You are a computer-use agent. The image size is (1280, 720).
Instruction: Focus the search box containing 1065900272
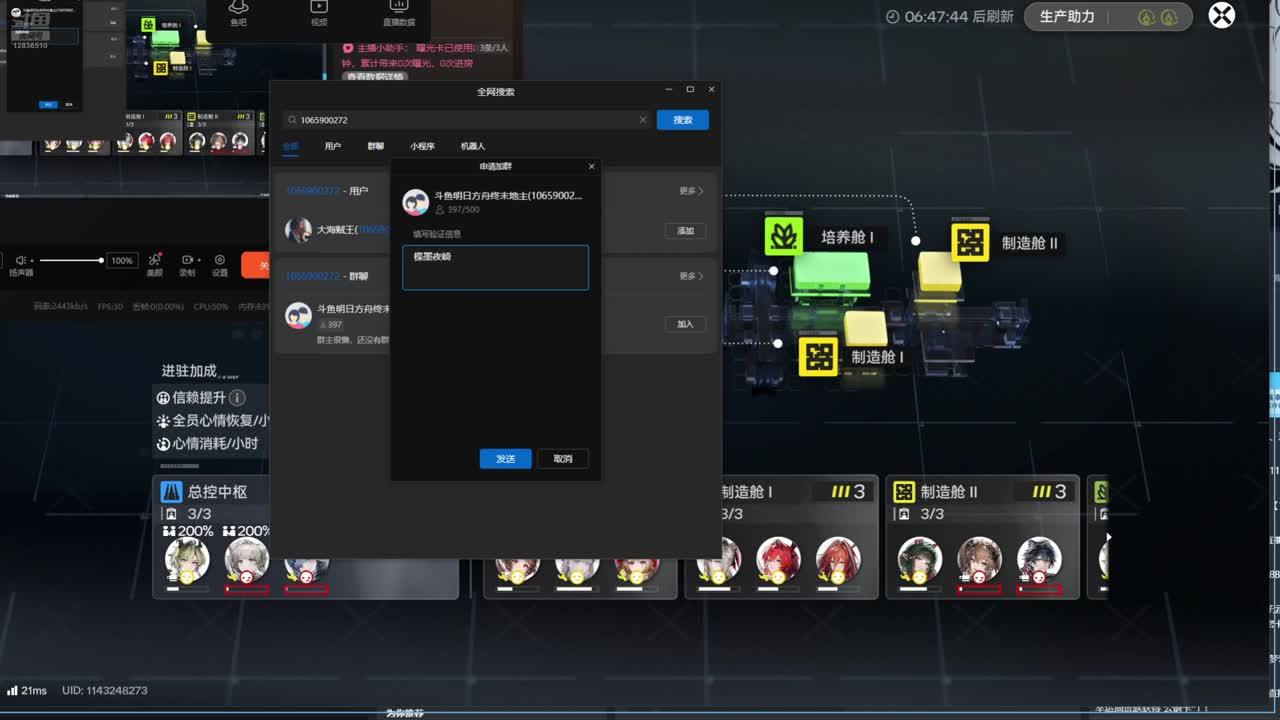(466, 120)
